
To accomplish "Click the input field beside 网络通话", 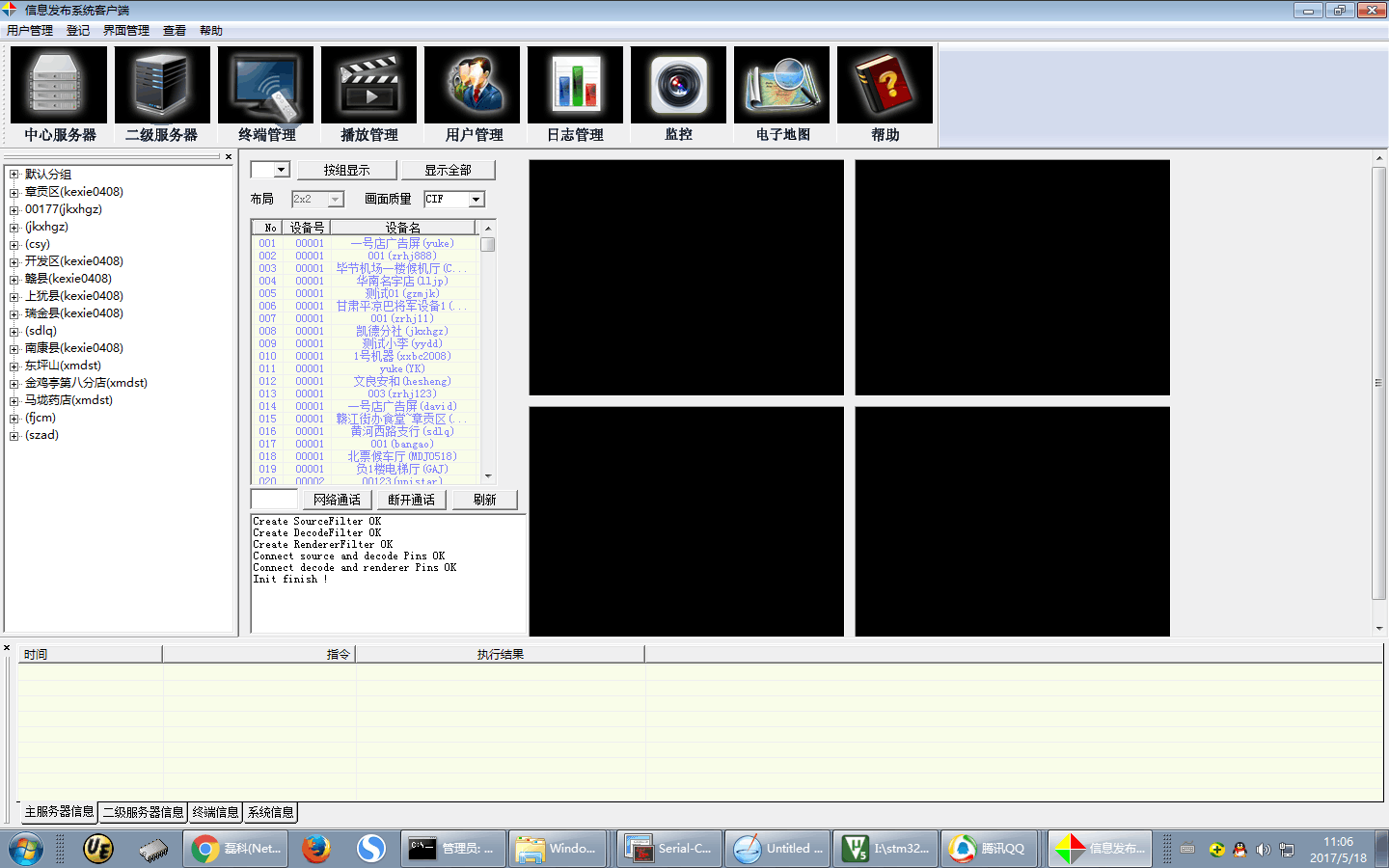I will tap(274, 500).
